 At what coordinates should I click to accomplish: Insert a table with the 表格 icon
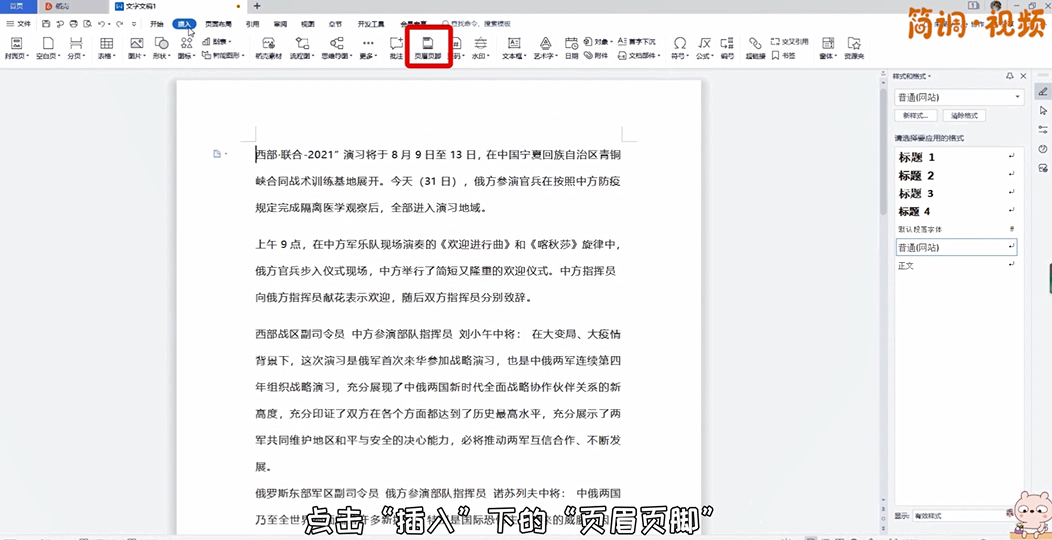pos(106,47)
